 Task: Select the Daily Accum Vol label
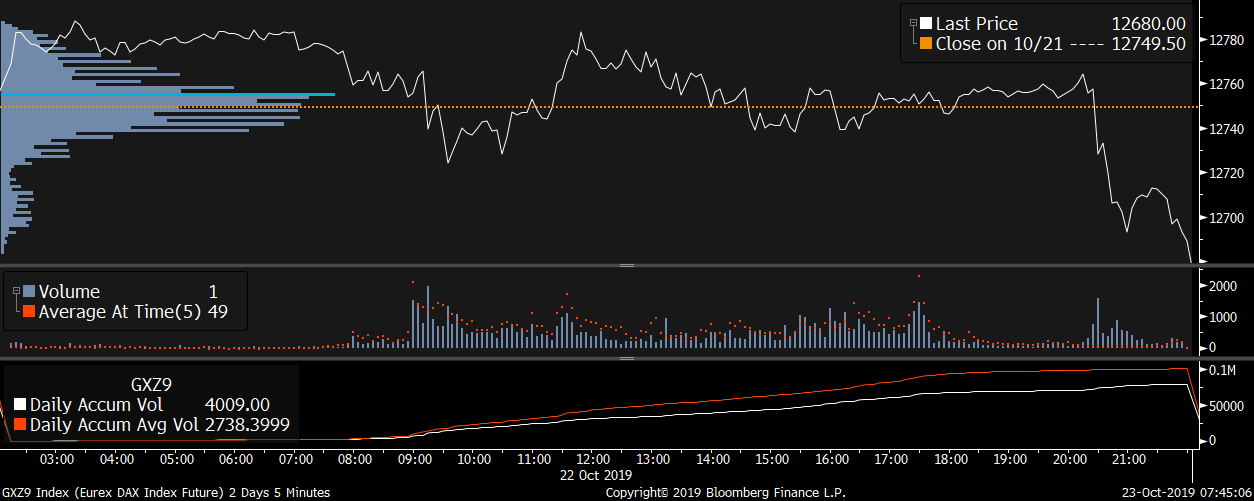(96, 405)
